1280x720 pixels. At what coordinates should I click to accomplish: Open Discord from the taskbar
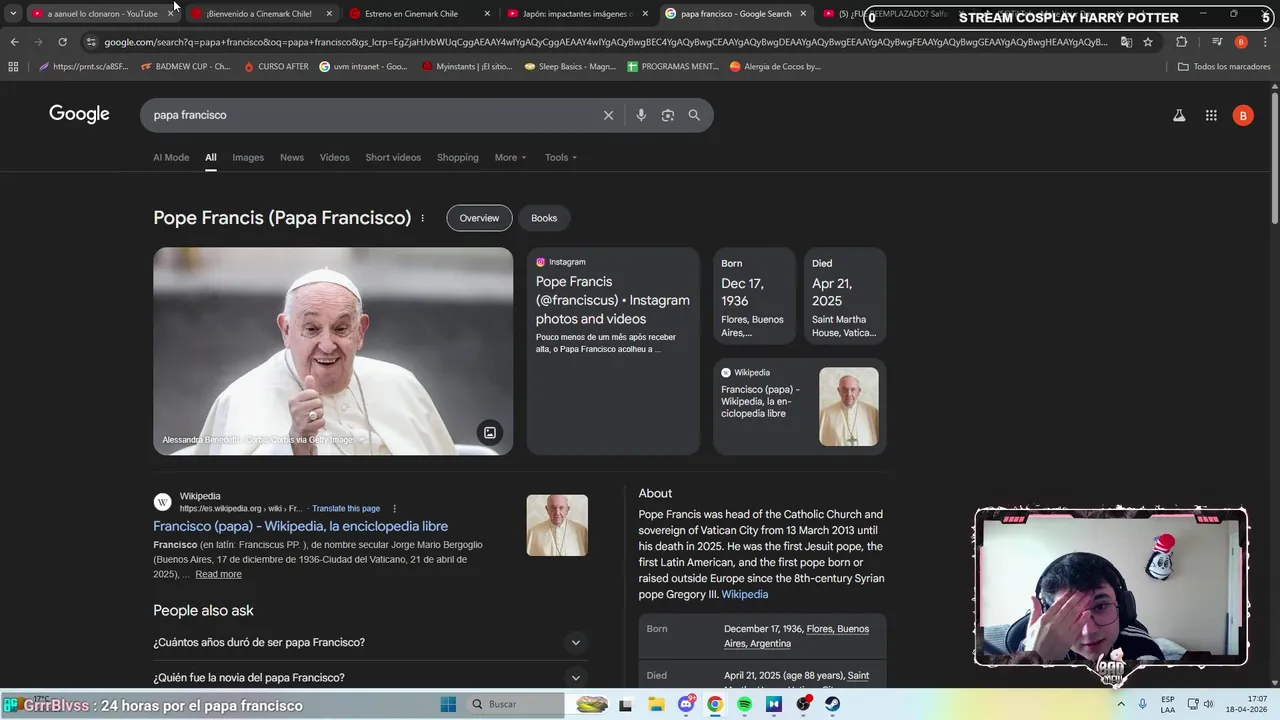coord(686,704)
